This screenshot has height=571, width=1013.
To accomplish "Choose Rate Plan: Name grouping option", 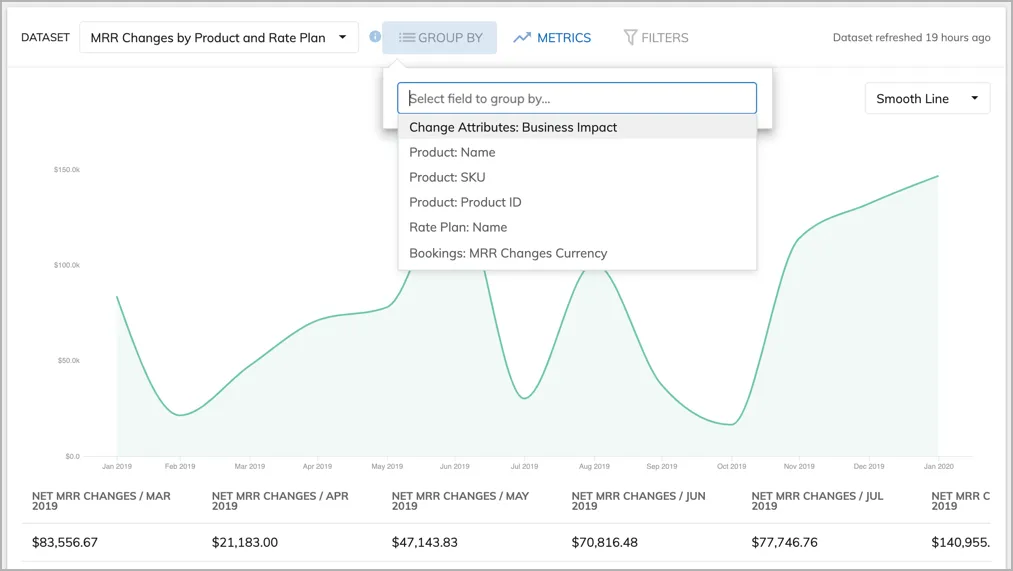I will [x=577, y=227].
